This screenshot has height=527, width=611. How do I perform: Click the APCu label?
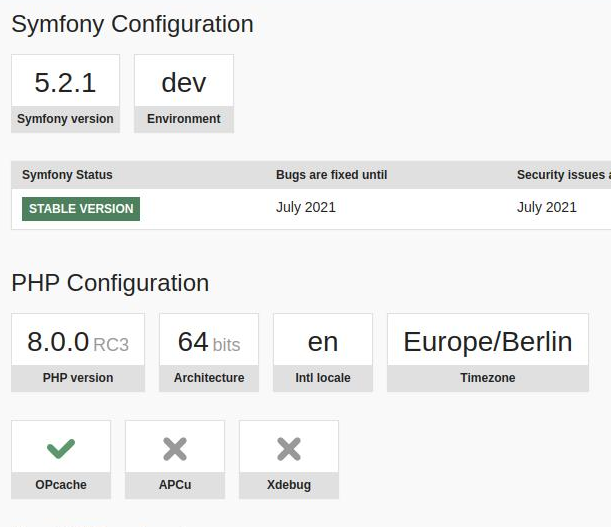(175, 485)
